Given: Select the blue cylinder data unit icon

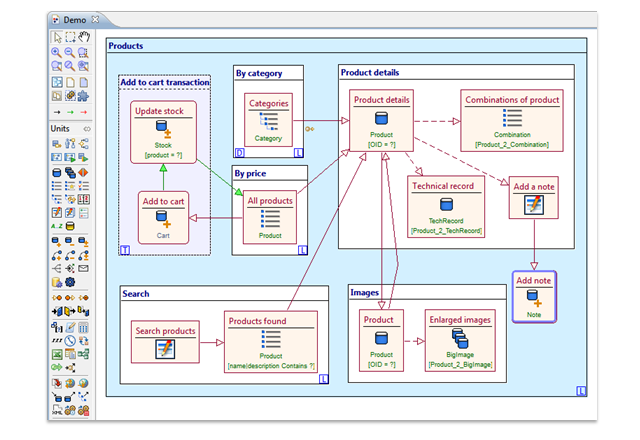Looking at the screenshot, I should (x=57, y=173).
